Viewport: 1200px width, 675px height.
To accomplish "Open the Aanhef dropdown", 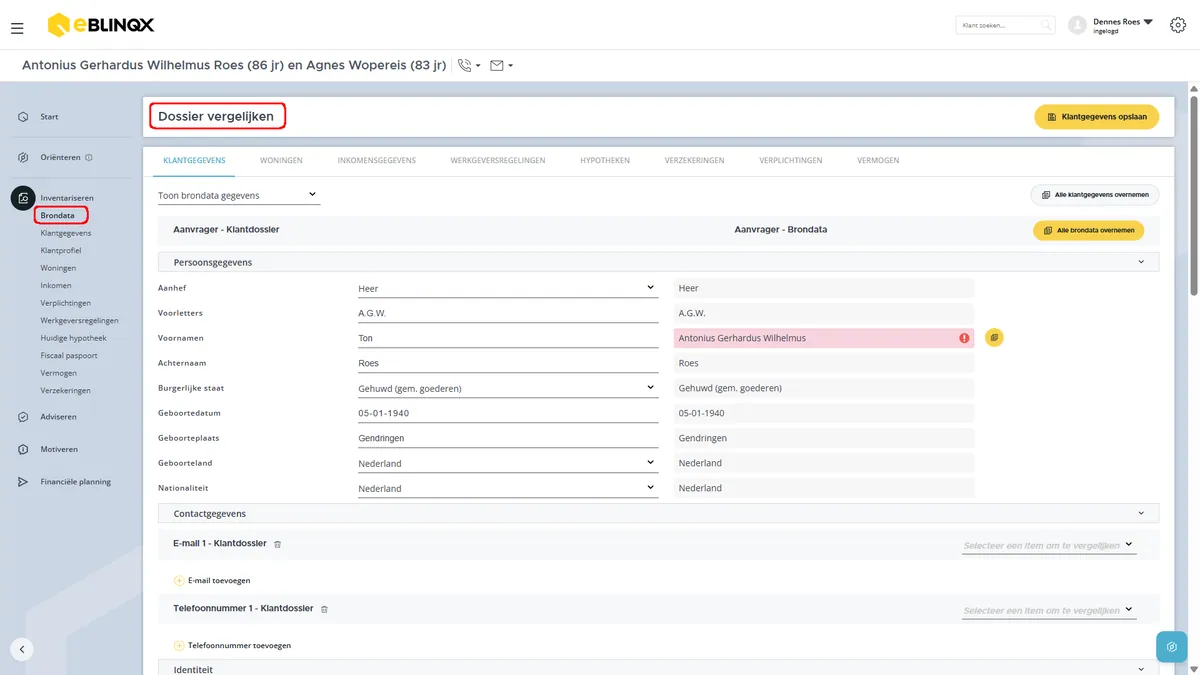I will pos(507,288).
